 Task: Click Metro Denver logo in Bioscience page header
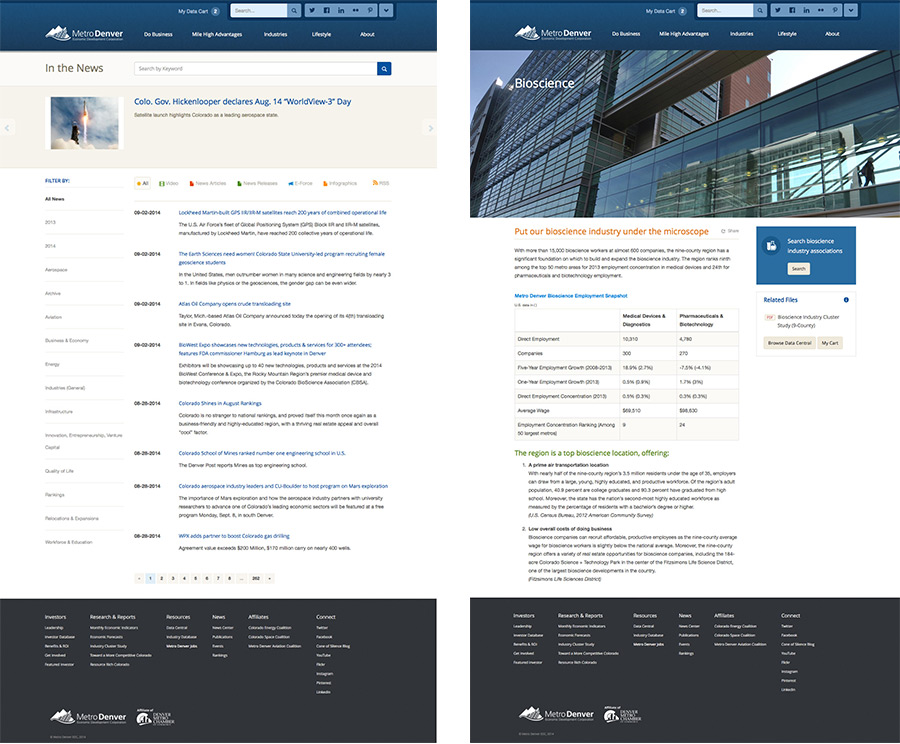(553, 33)
